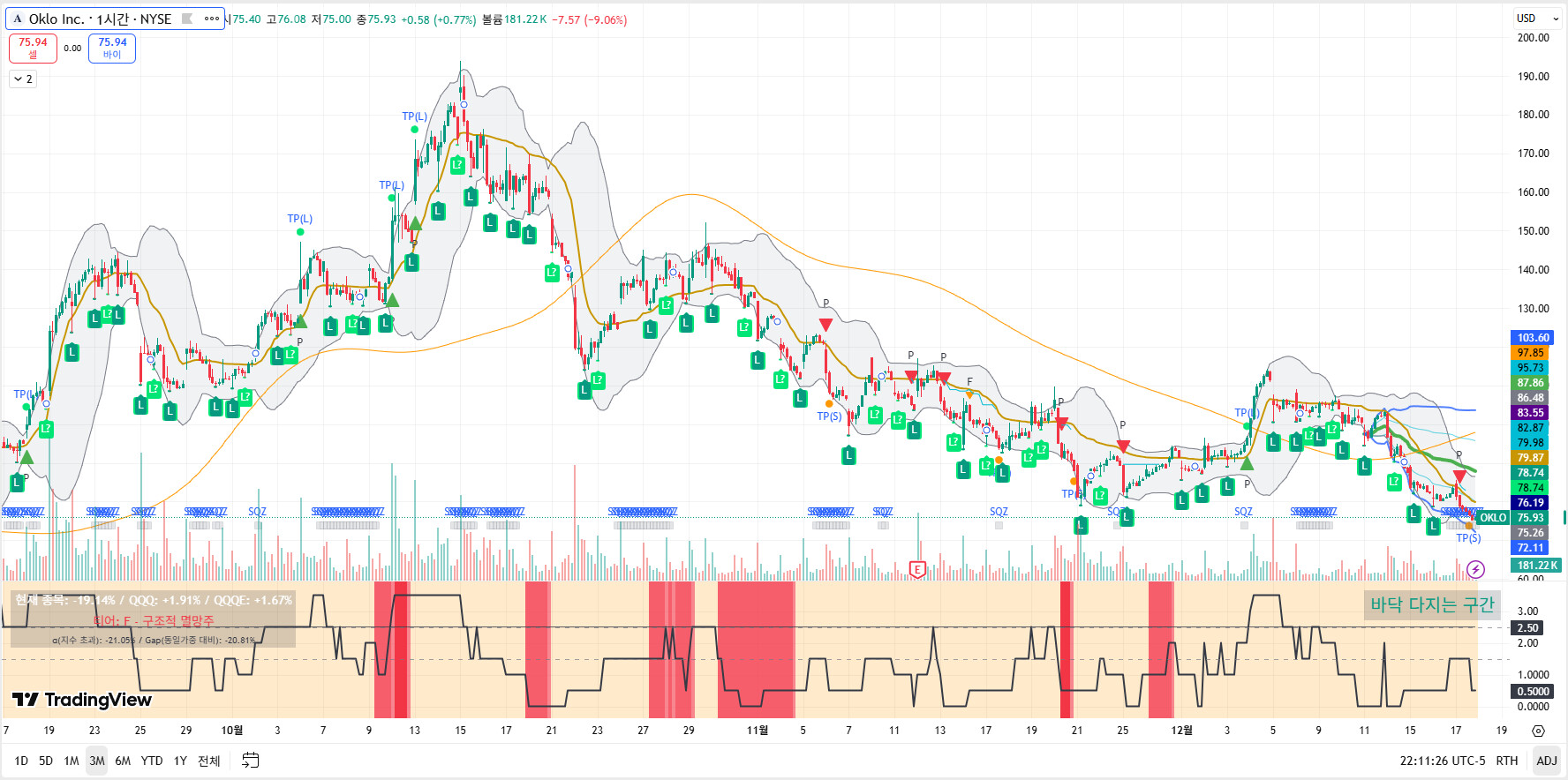Screen dimensions: 1568x780
Task: Toggle RTH session setting
Action: [1506, 761]
